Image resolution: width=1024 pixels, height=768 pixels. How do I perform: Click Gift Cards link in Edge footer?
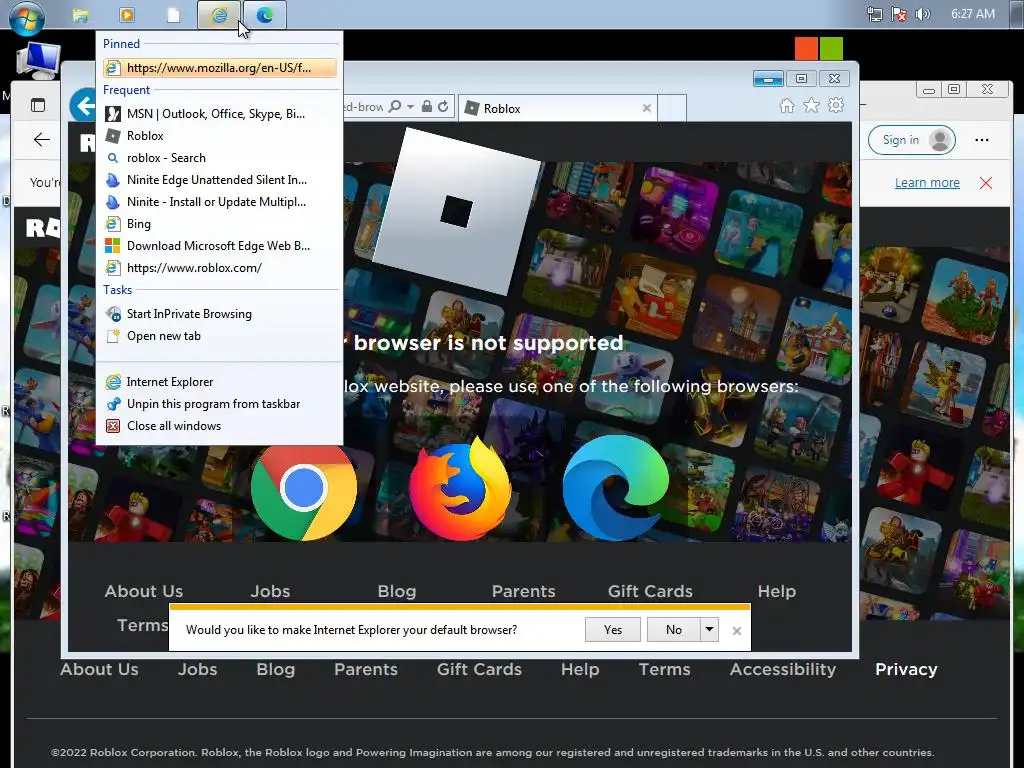point(479,669)
